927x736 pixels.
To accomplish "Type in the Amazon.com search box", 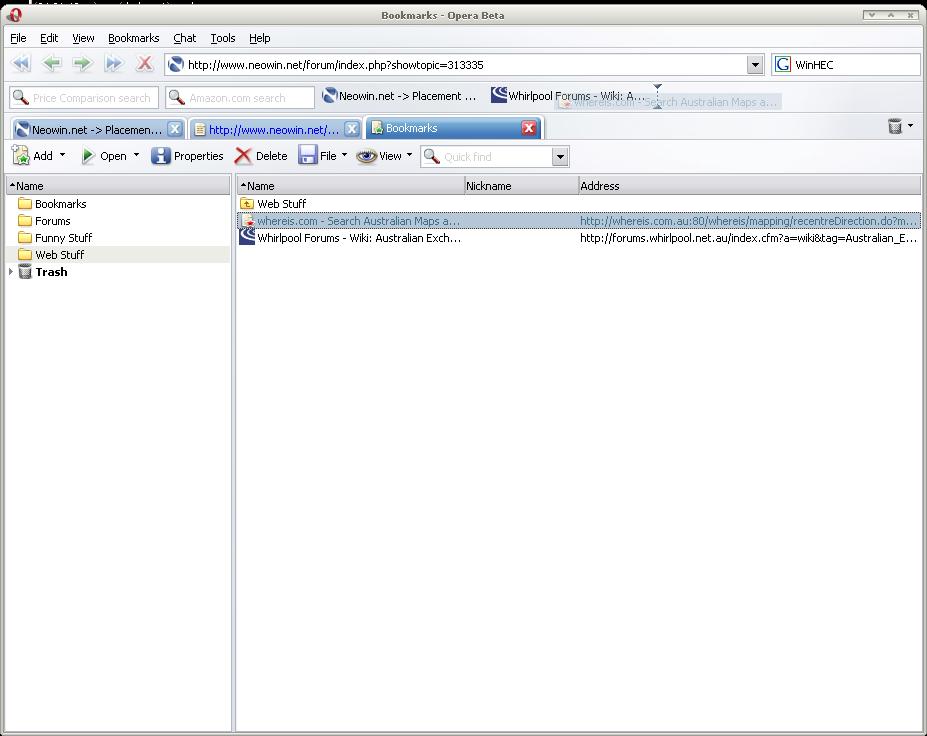I will coord(240,97).
